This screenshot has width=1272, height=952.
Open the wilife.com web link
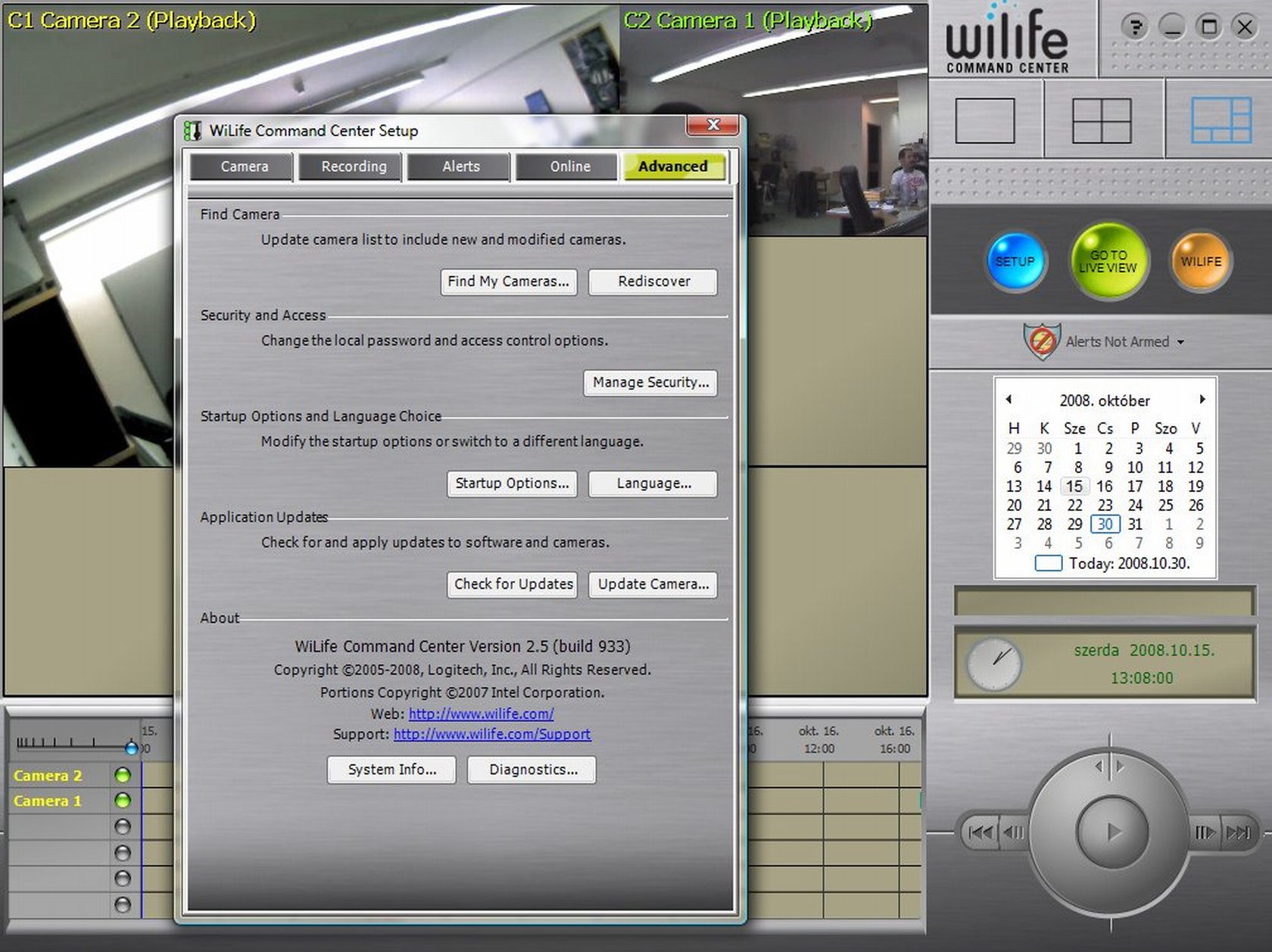(481, 714)
